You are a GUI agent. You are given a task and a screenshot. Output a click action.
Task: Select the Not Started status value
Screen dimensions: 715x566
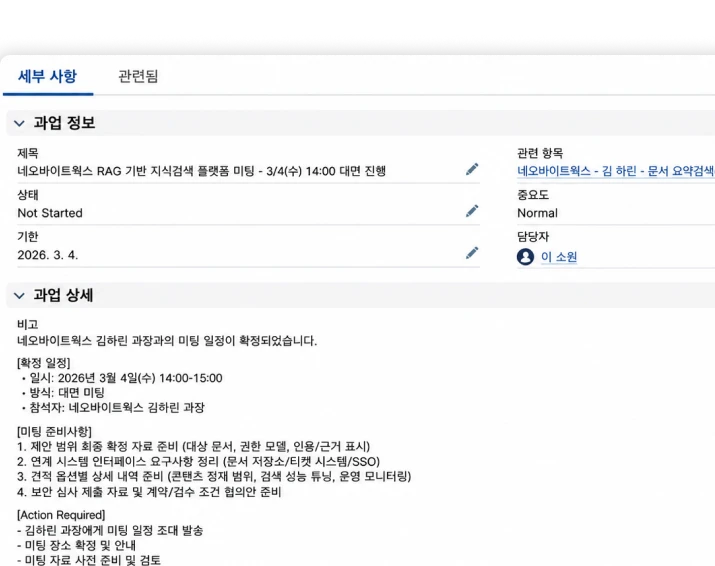pos(50,213)
